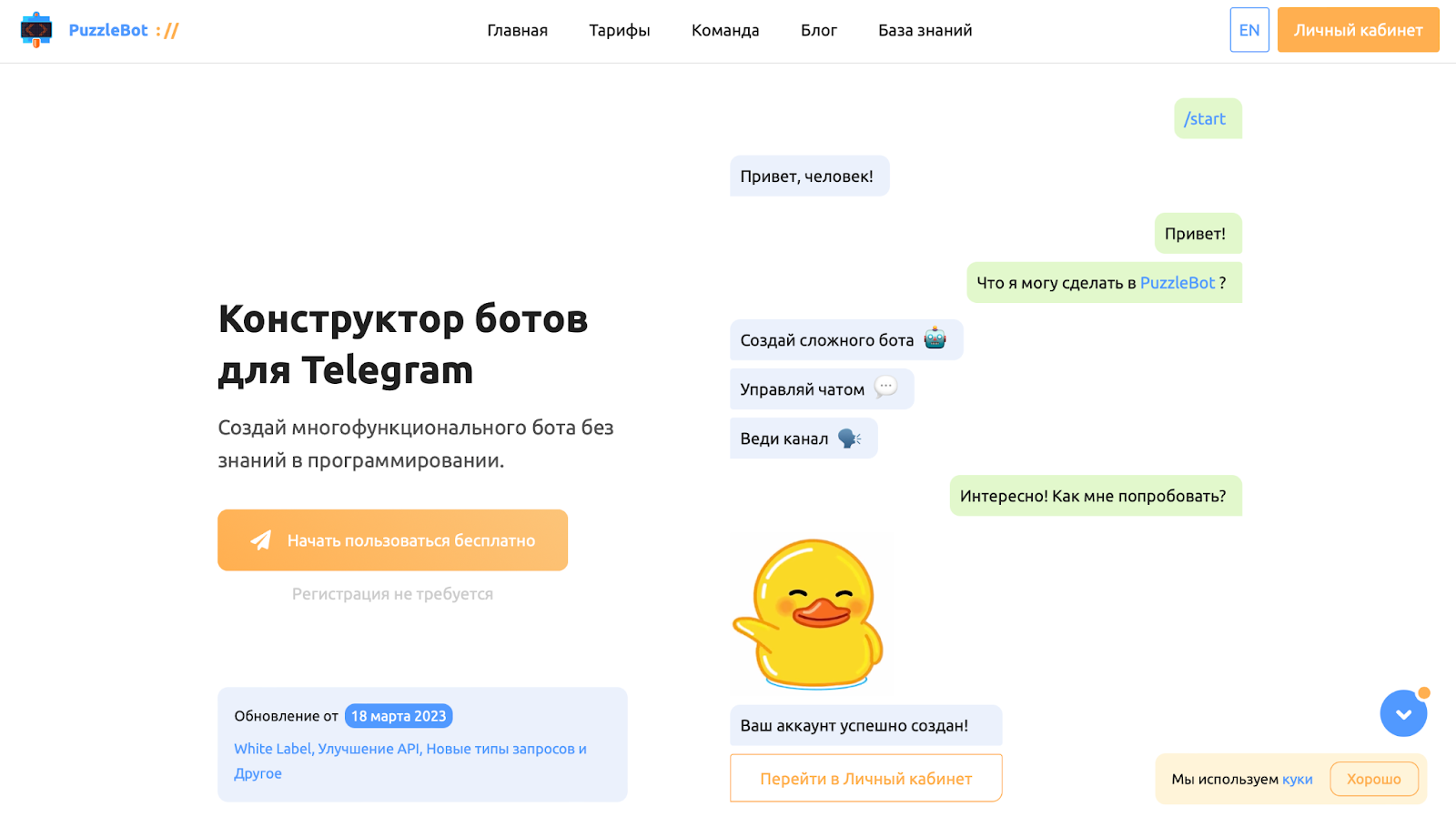Click the Обновление от label

pos(286,716)
